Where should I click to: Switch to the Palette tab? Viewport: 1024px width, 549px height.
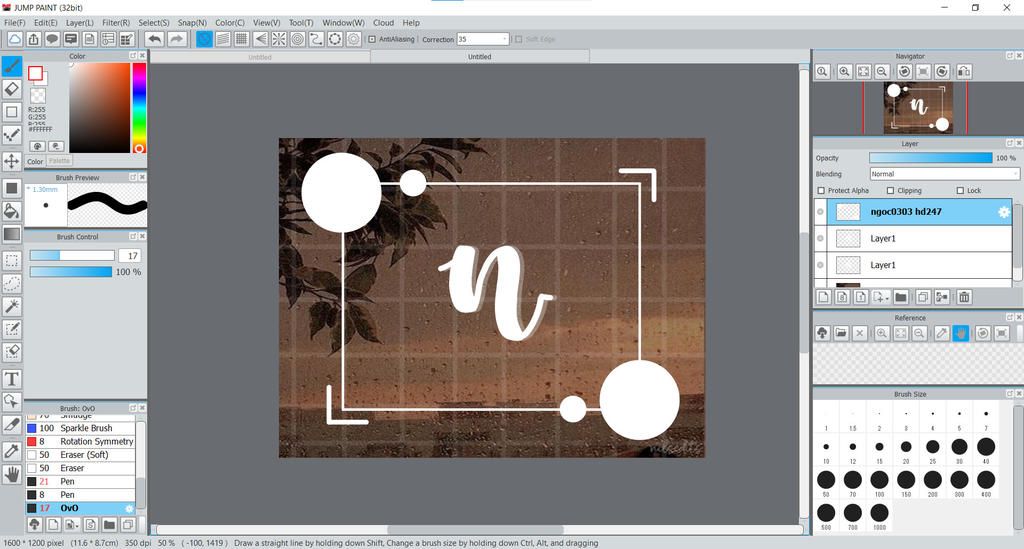coord(59,161)
